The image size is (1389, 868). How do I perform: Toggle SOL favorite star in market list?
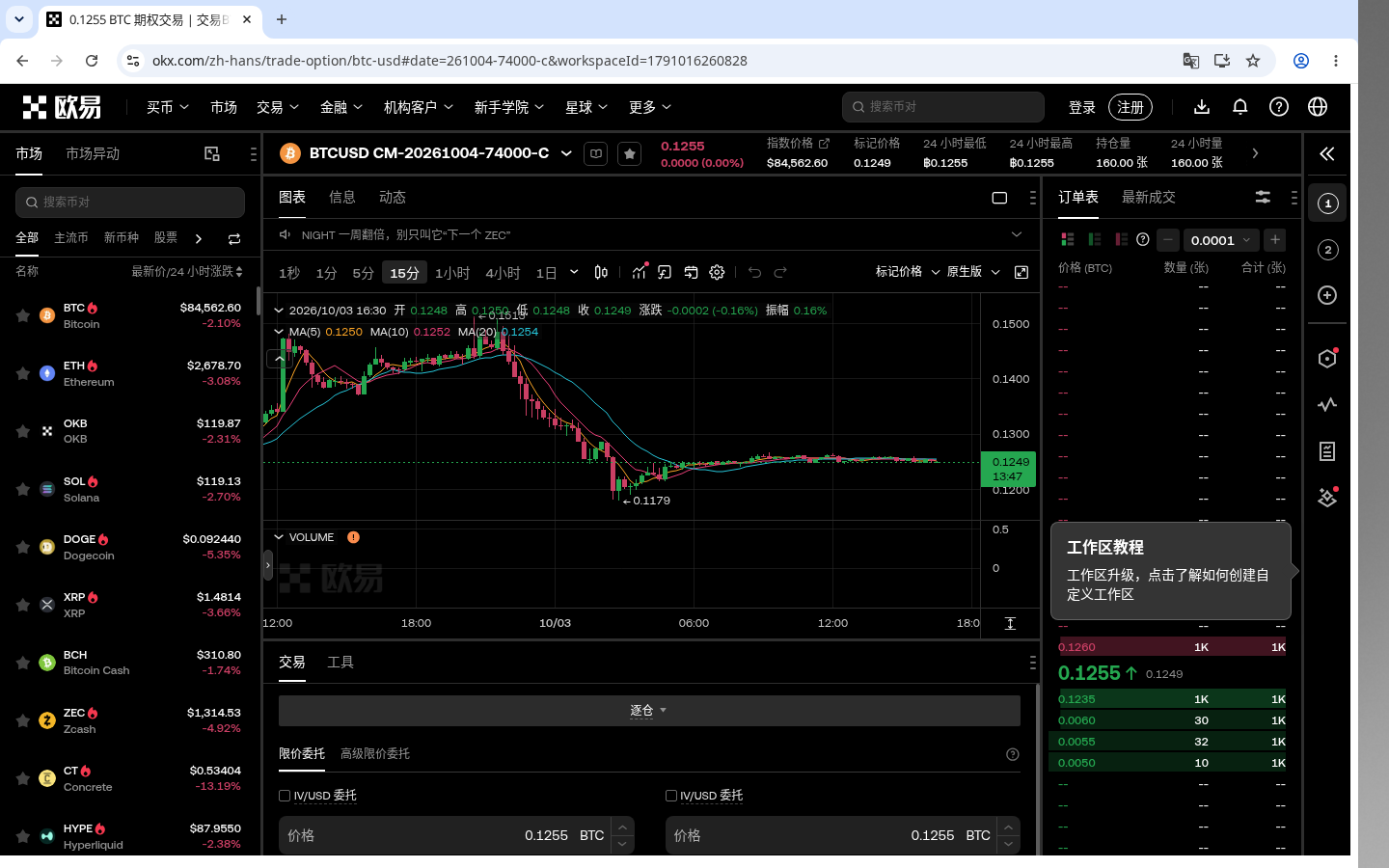[x=22, y=489]
